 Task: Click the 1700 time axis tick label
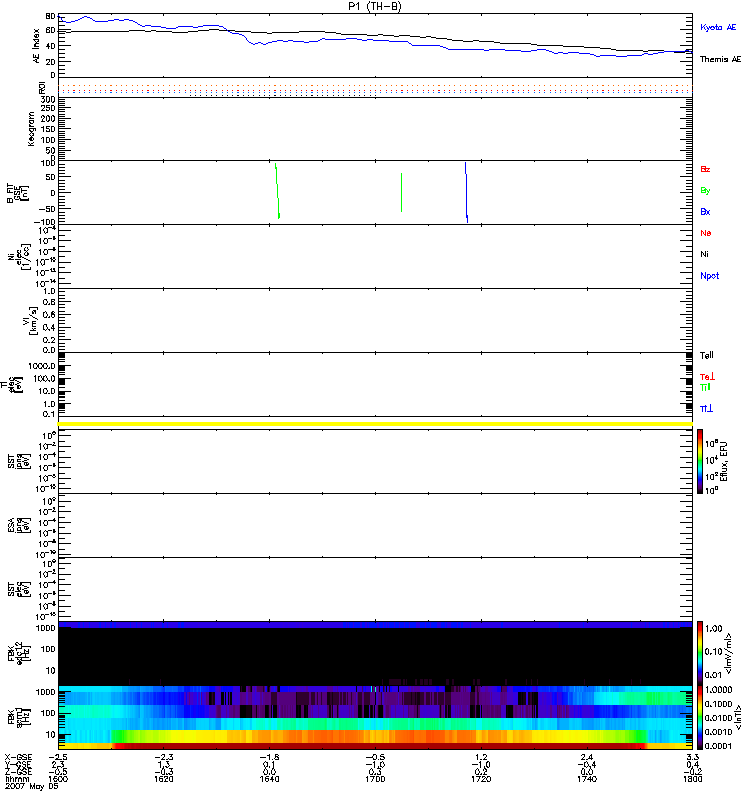click(x=375, y=779)
